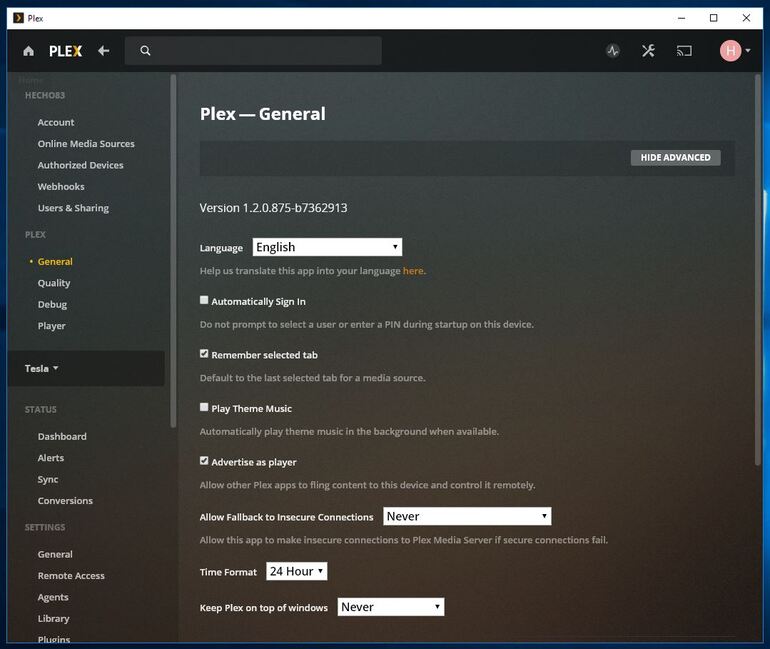This screenshot has width=770, height=649.
Task: Click the sidebar scrollbar
Action: pos(173,250)
